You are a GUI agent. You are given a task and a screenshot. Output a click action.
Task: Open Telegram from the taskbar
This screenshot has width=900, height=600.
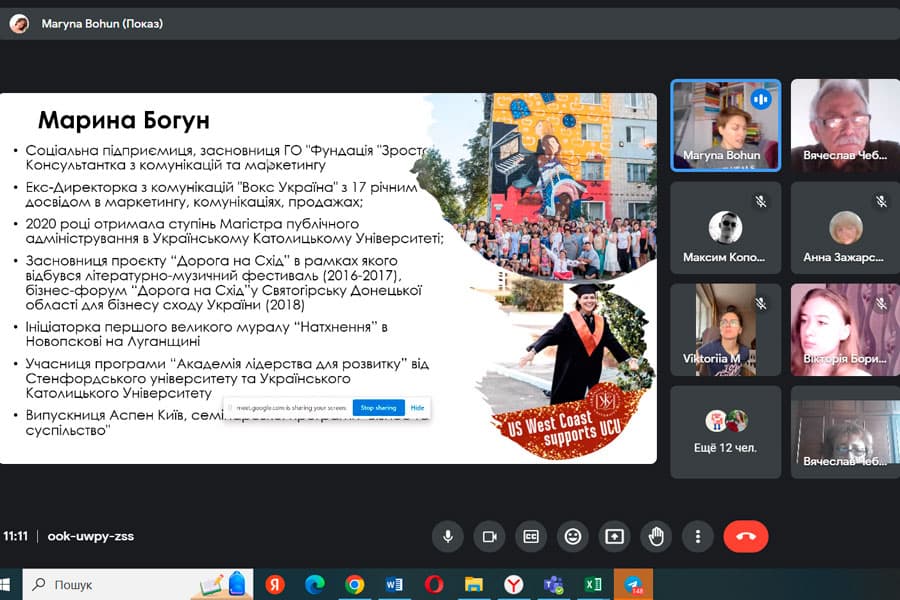coord(633,584)
